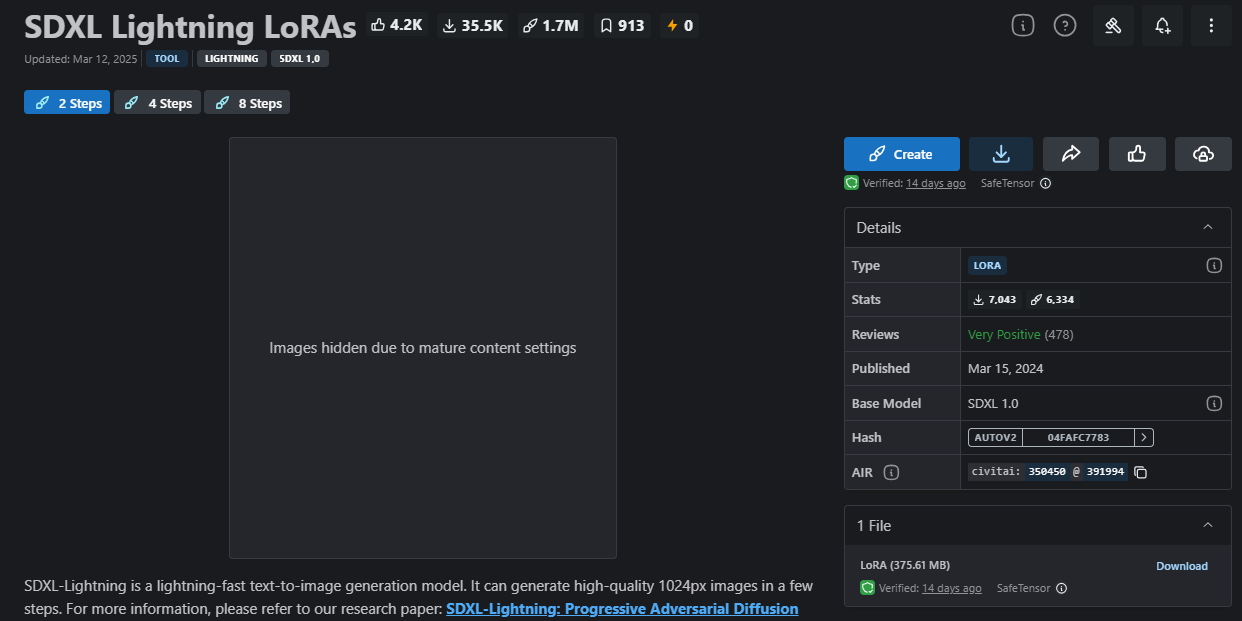Click the info icon in Type row
This screenshot has height=621, width=1242.
[1214, 266]
